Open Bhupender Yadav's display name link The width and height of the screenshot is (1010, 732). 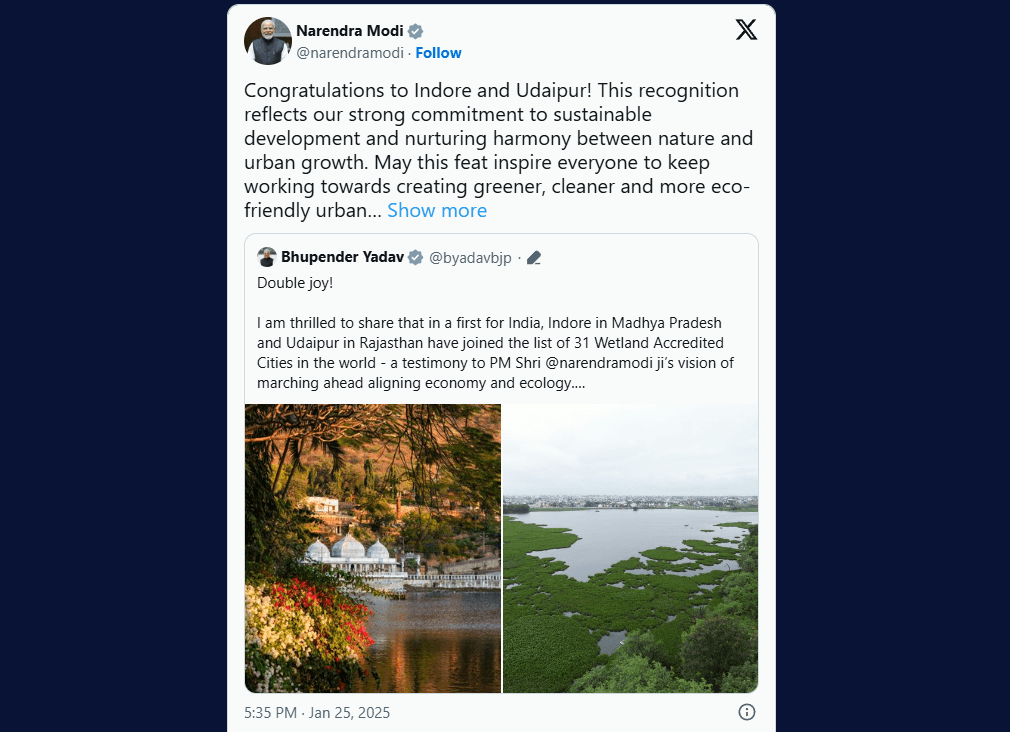point(342,257)
